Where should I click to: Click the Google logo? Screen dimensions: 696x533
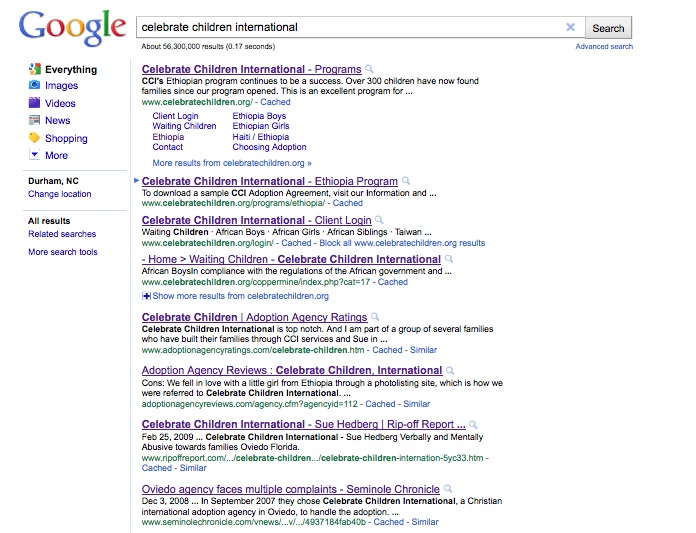click(x=72, y=28)
